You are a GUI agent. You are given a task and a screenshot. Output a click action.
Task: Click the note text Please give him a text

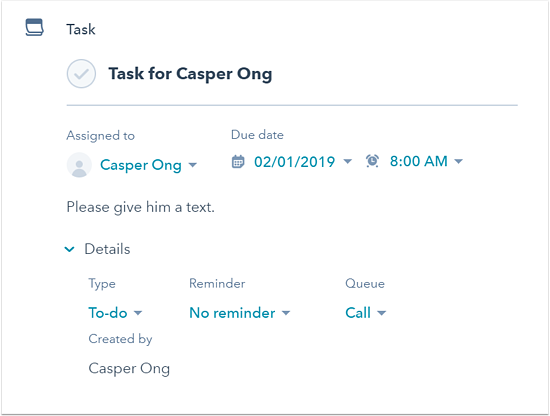pos(140,207)
